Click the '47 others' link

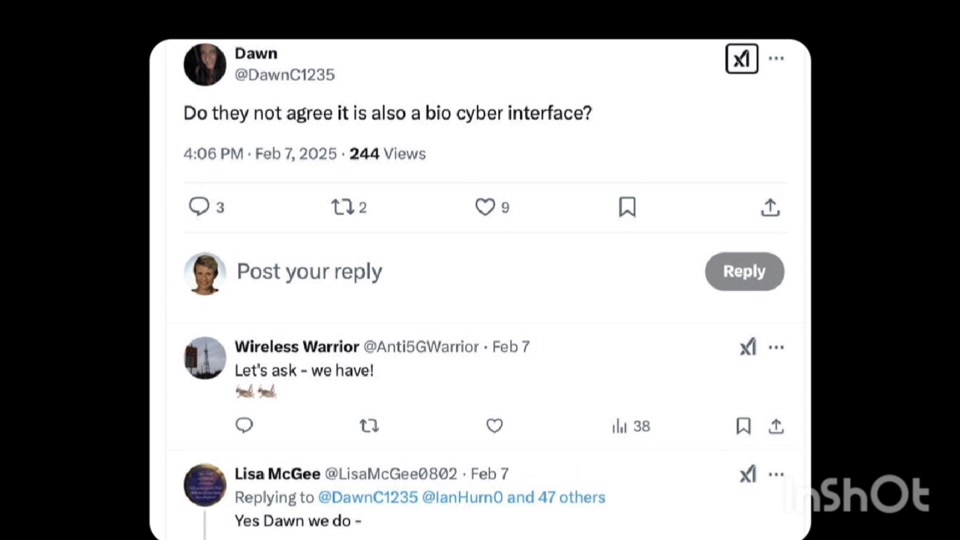click(x=567, y=497)
